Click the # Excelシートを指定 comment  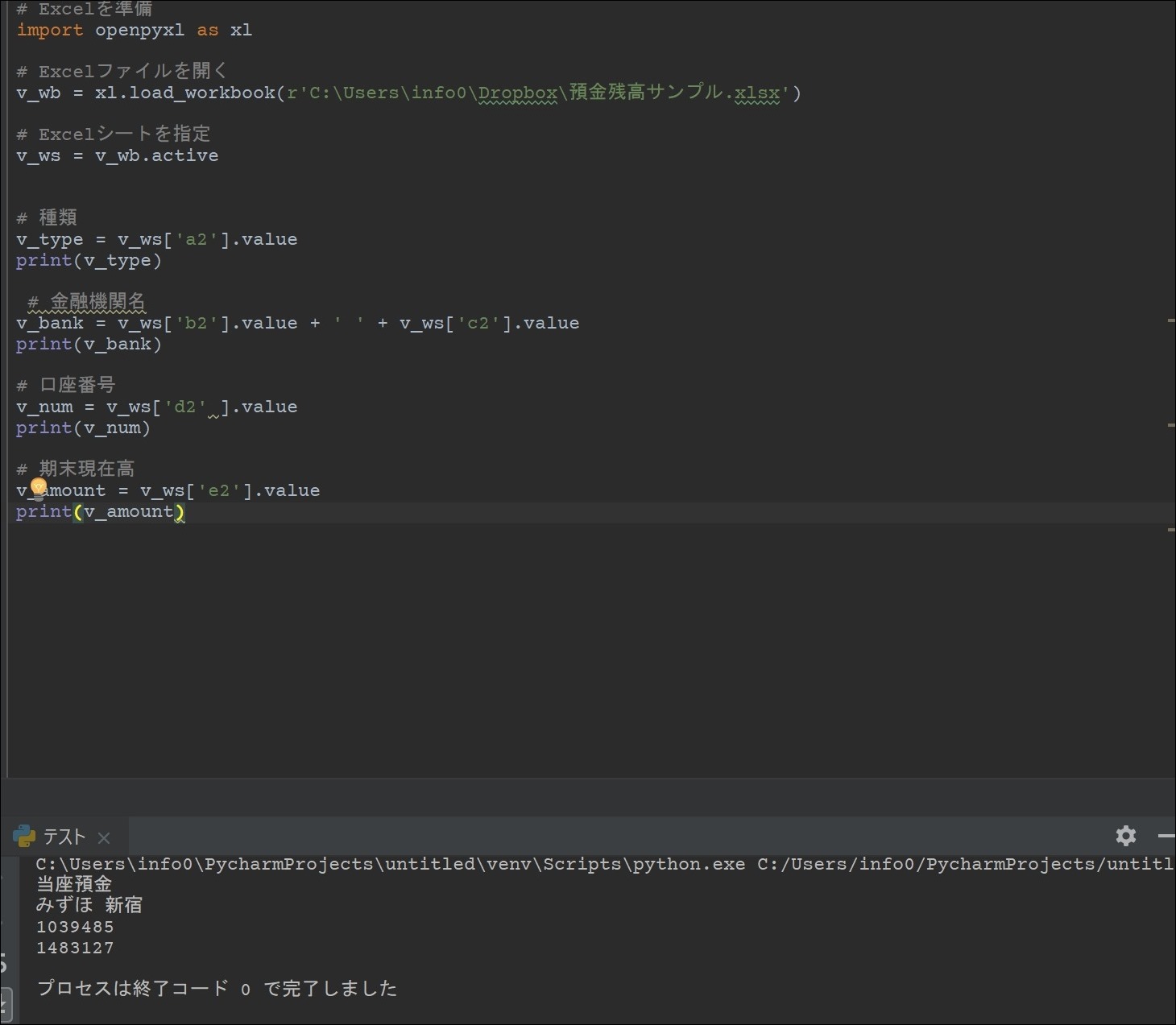(x=113, y=134)
